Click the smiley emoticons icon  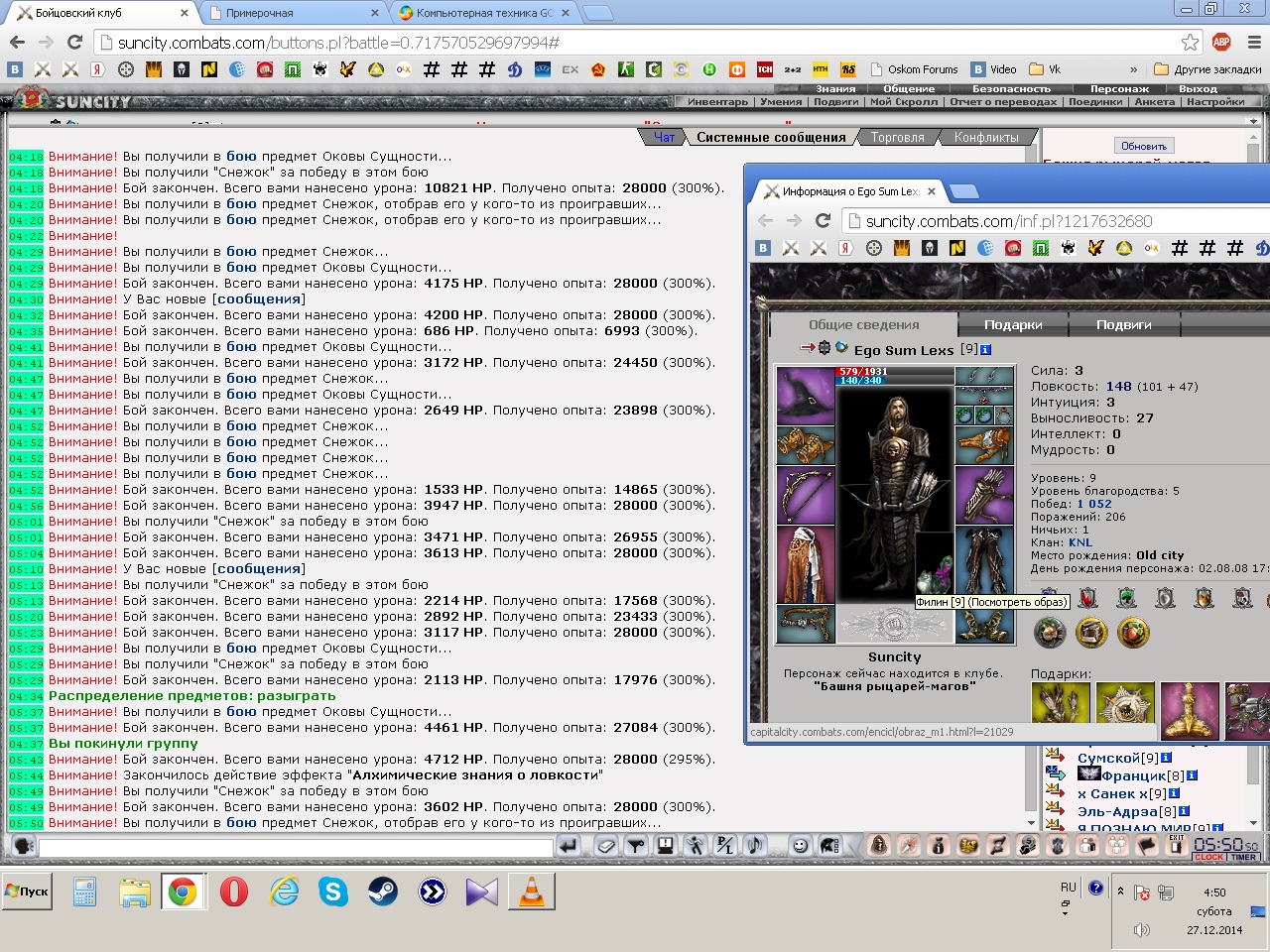point(800,846)
